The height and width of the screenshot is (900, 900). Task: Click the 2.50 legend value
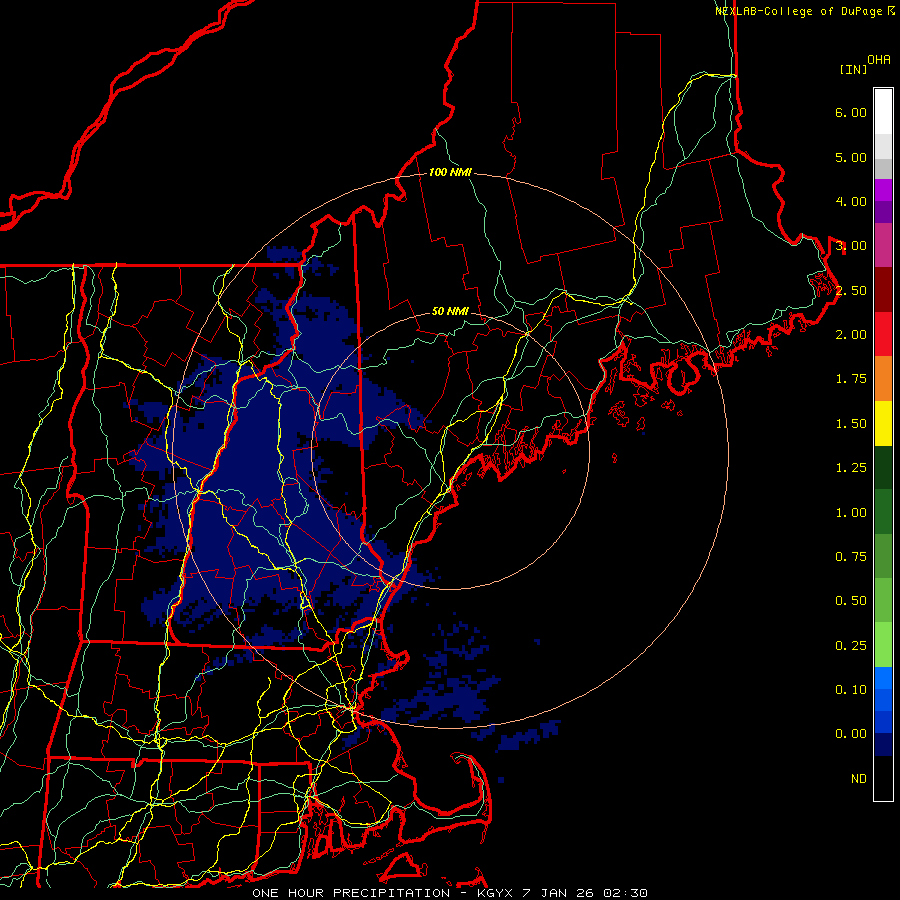(x=851, y=290)
